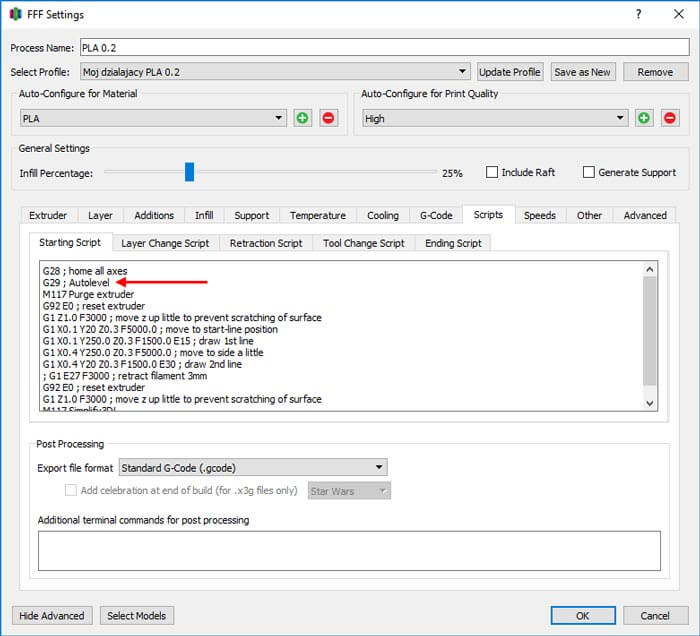Click the additional terminal commands text box
The width and height of the screenshot is (700, 636).
point(349,551)
